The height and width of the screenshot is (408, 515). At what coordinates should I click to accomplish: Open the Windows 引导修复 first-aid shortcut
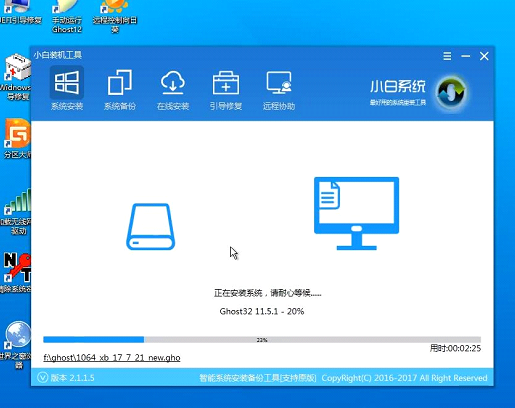pos(16,77)
